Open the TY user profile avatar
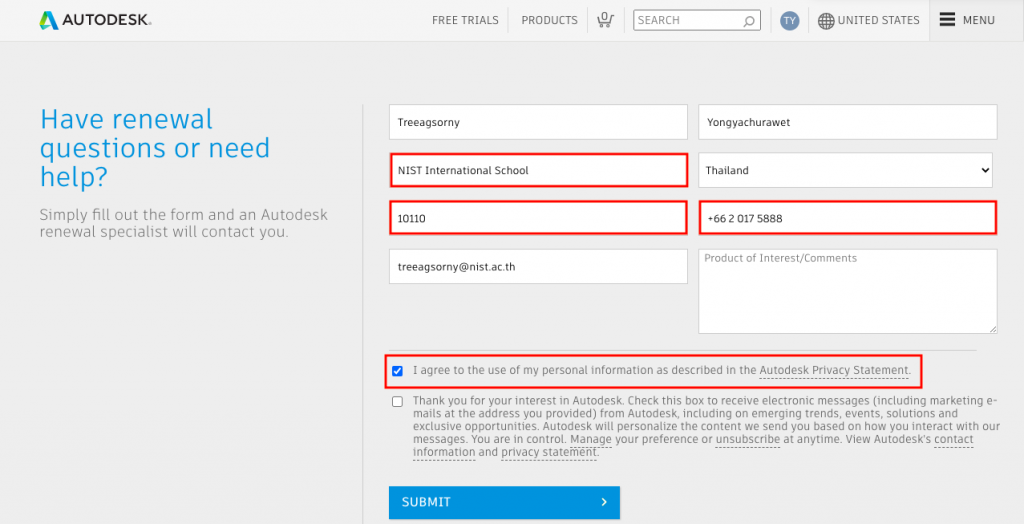The image size is (1024, 524). [x=790, y=20]
